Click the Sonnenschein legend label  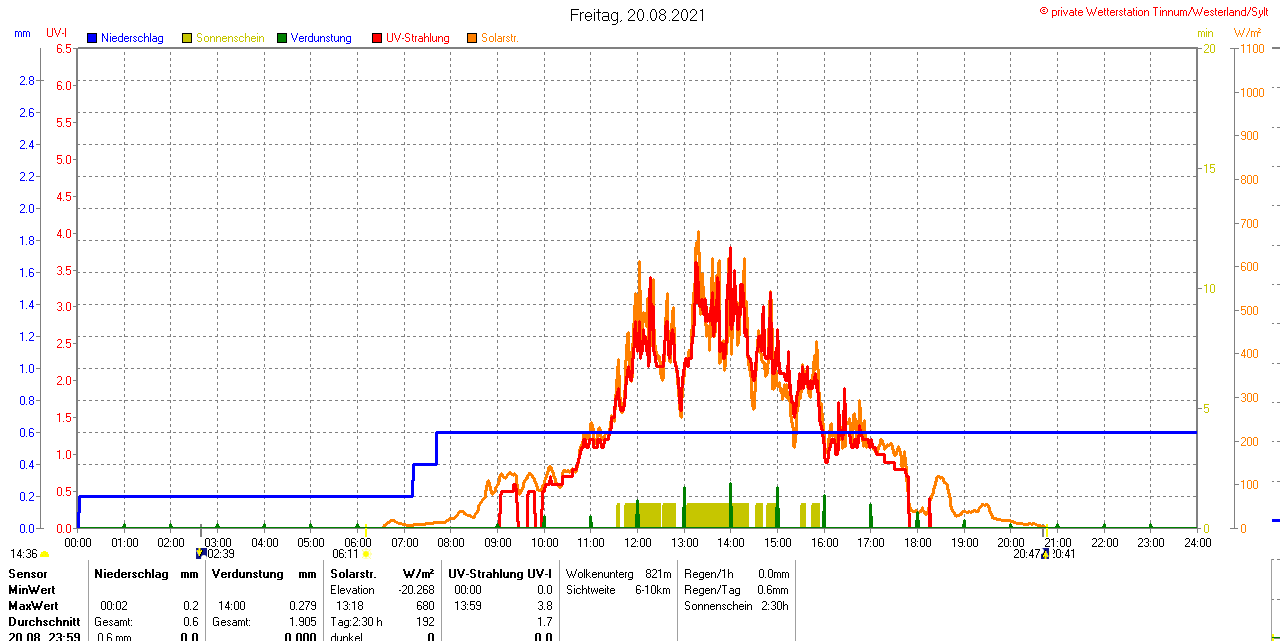[x=230, y=38]
